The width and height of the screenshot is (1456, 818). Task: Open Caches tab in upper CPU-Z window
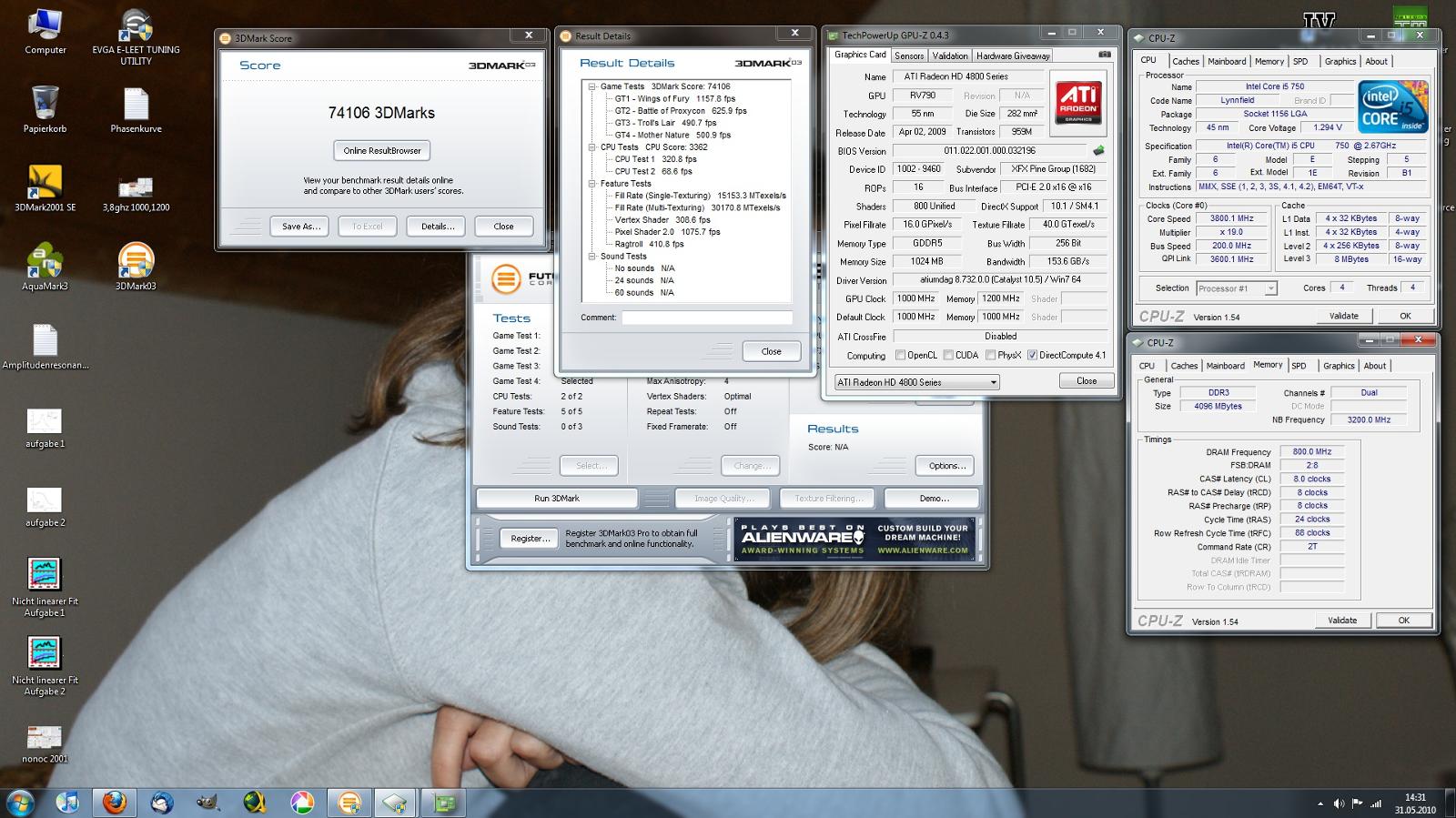pyautogui.click(x=1185, y=61)
